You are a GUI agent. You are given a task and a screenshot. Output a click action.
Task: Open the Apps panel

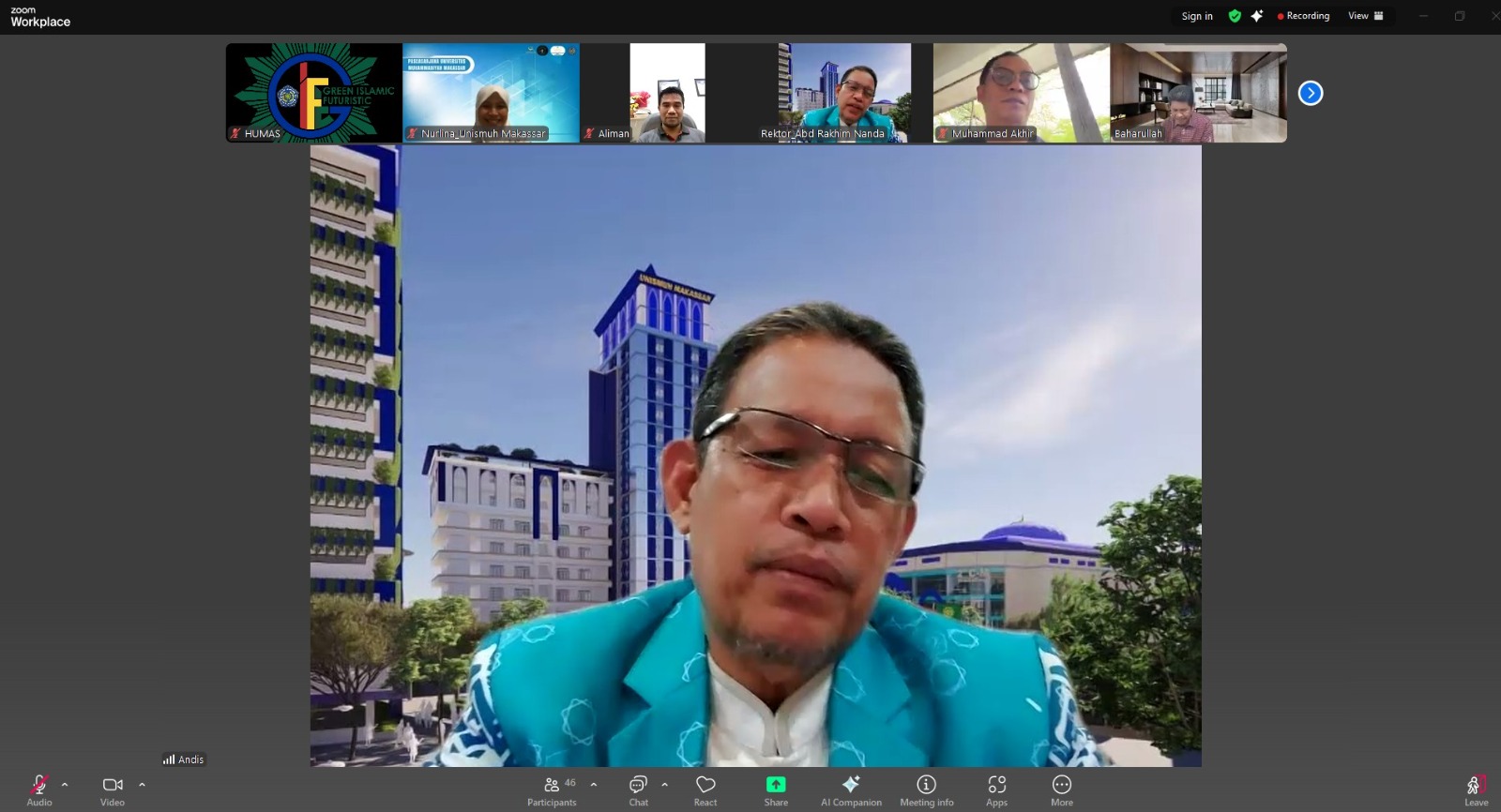pos(996,790)
